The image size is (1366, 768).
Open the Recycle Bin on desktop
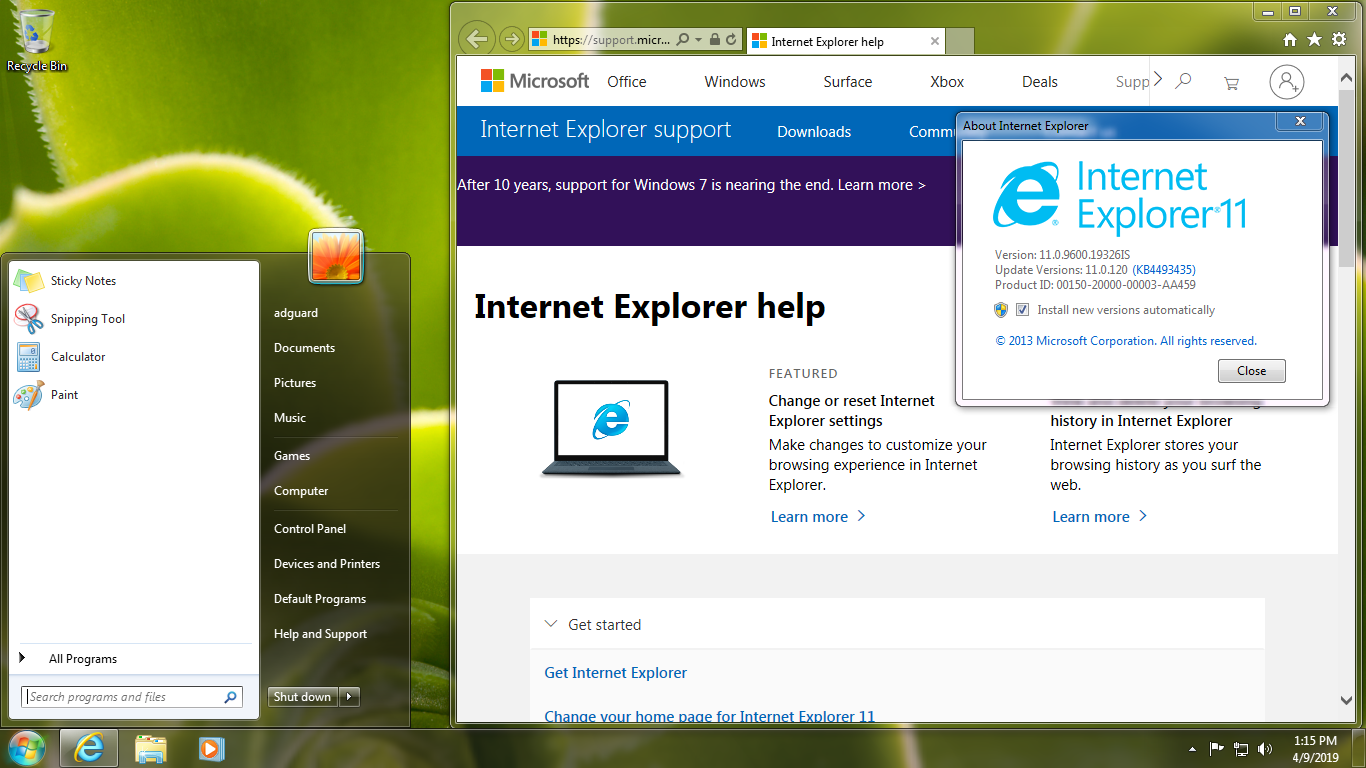pyautogui.click(x=37, y=40)
